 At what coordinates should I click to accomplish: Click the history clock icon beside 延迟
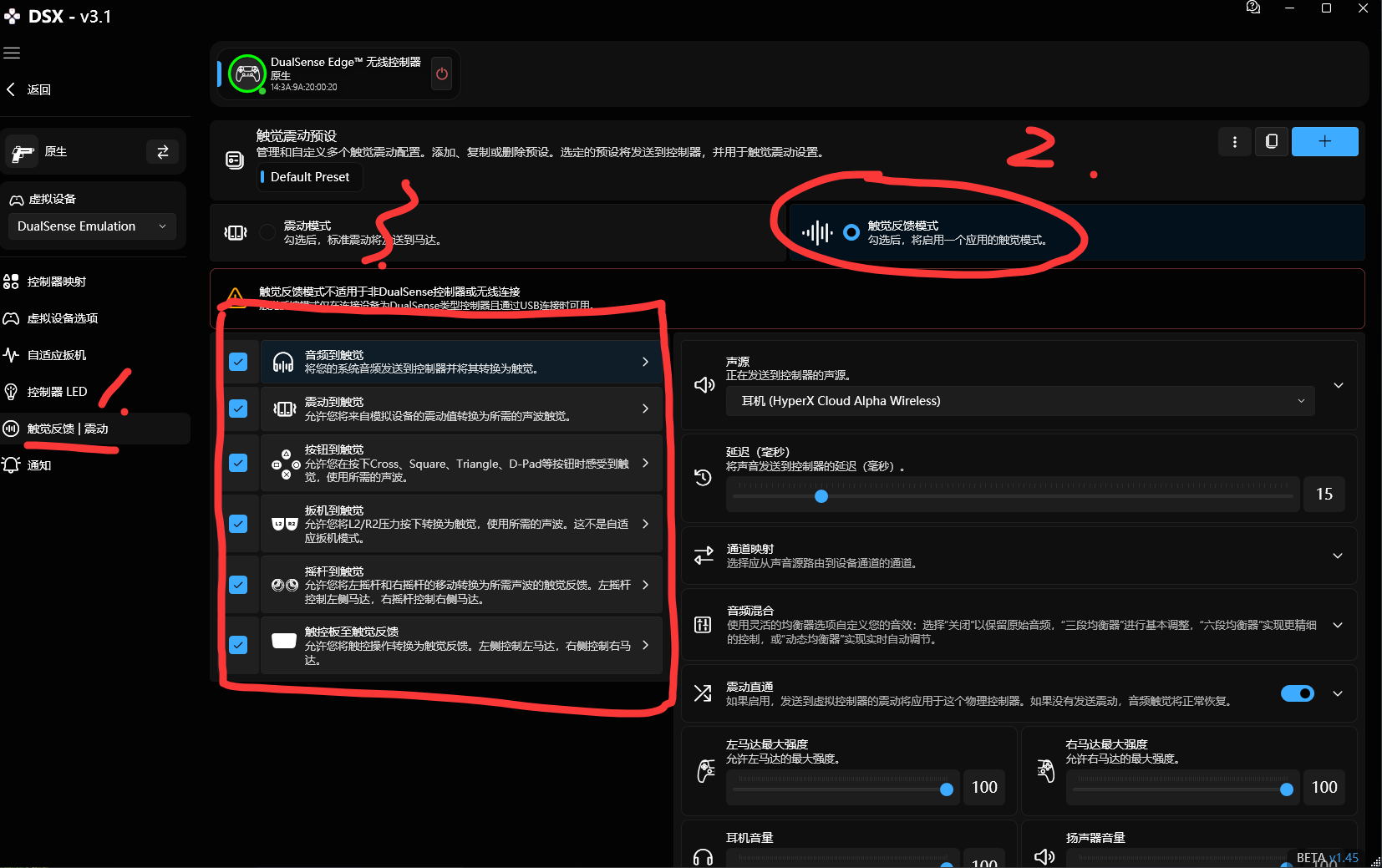coord(703,478)
